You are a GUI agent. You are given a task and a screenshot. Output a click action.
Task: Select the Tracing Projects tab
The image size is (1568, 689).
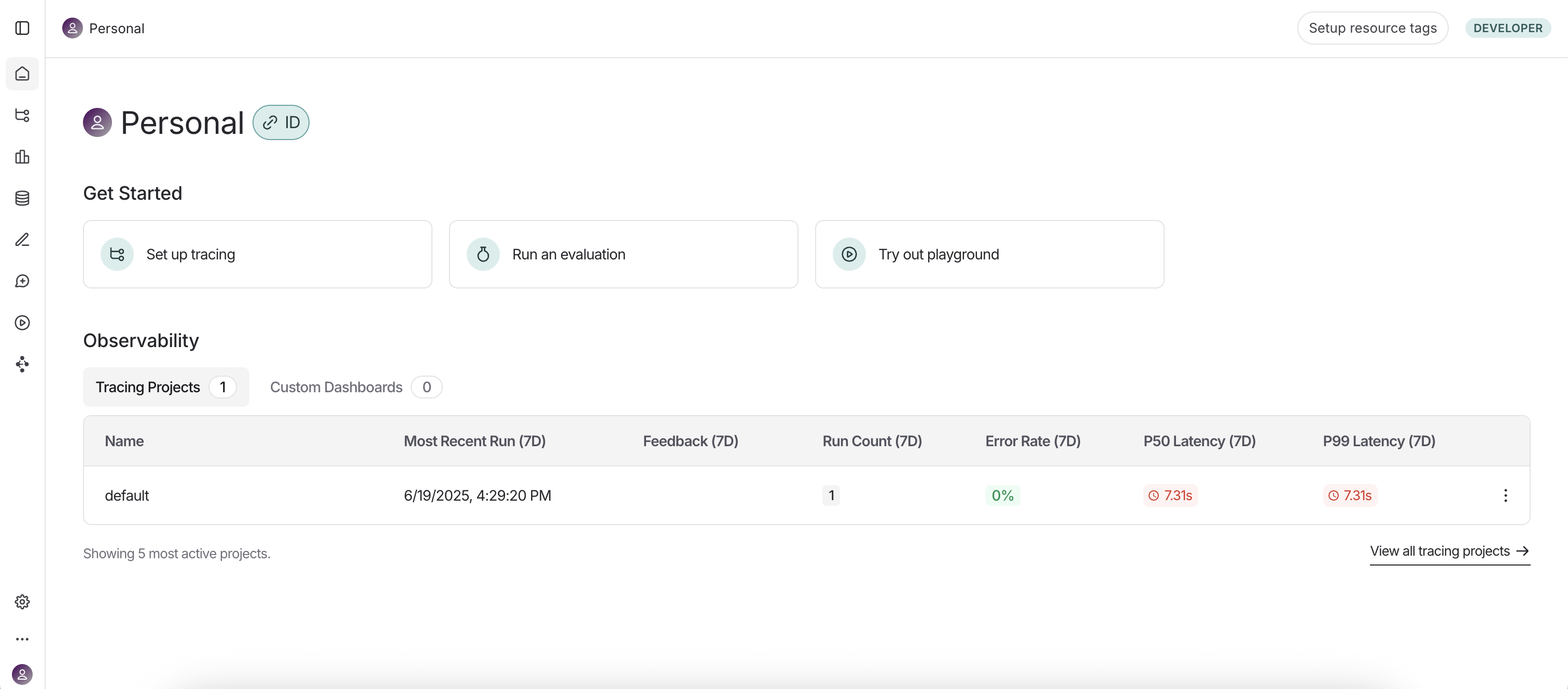165,387
